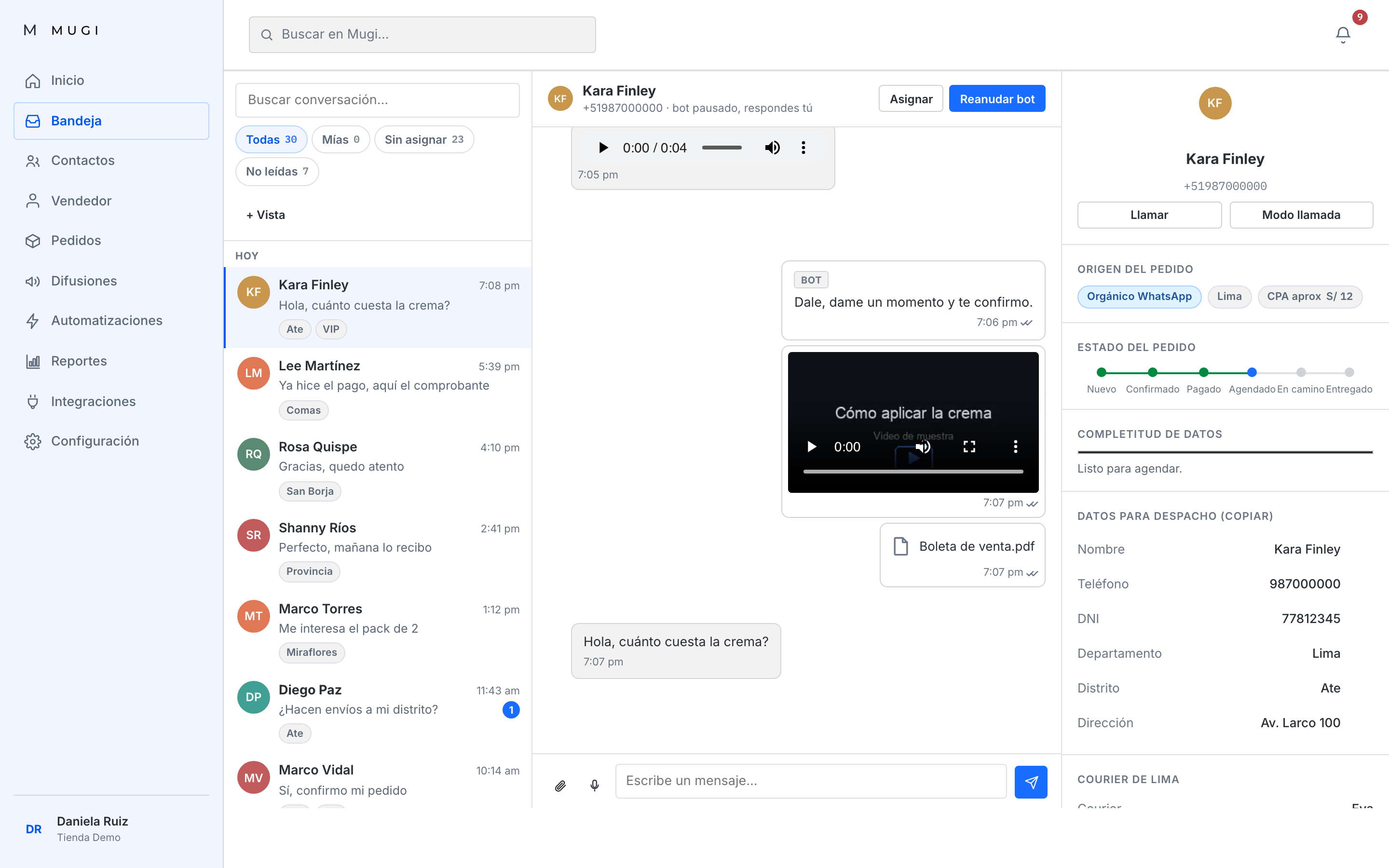Click the Automatizaciones lightning icon
The height and width of the screenshot is (868, 1389).
pos(33,321)
